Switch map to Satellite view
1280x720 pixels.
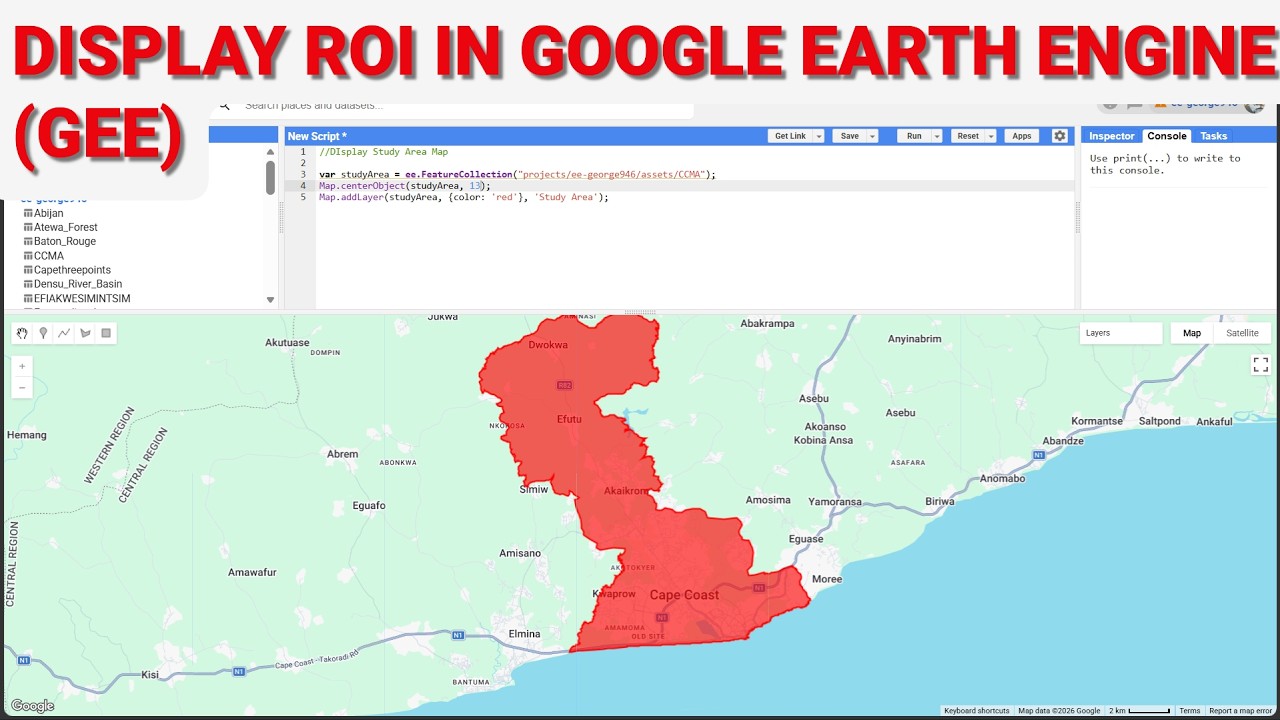pos(1242,333)
